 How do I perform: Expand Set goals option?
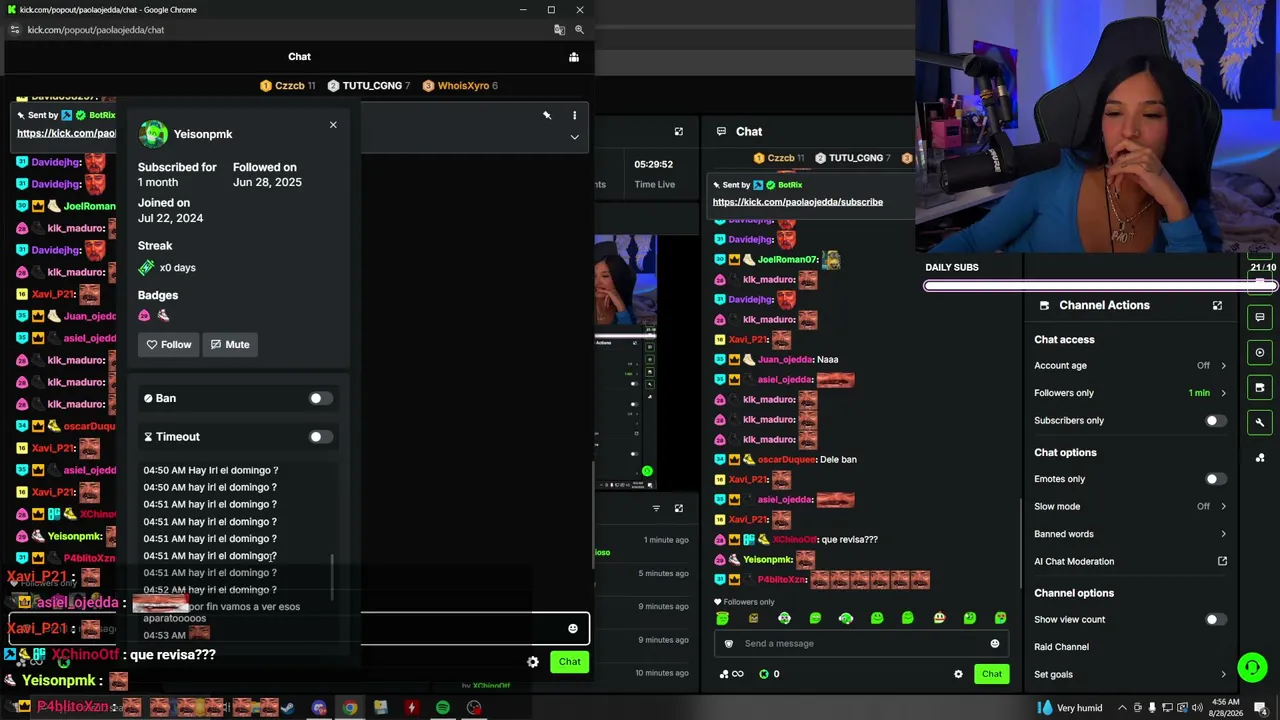point(1223,675)
